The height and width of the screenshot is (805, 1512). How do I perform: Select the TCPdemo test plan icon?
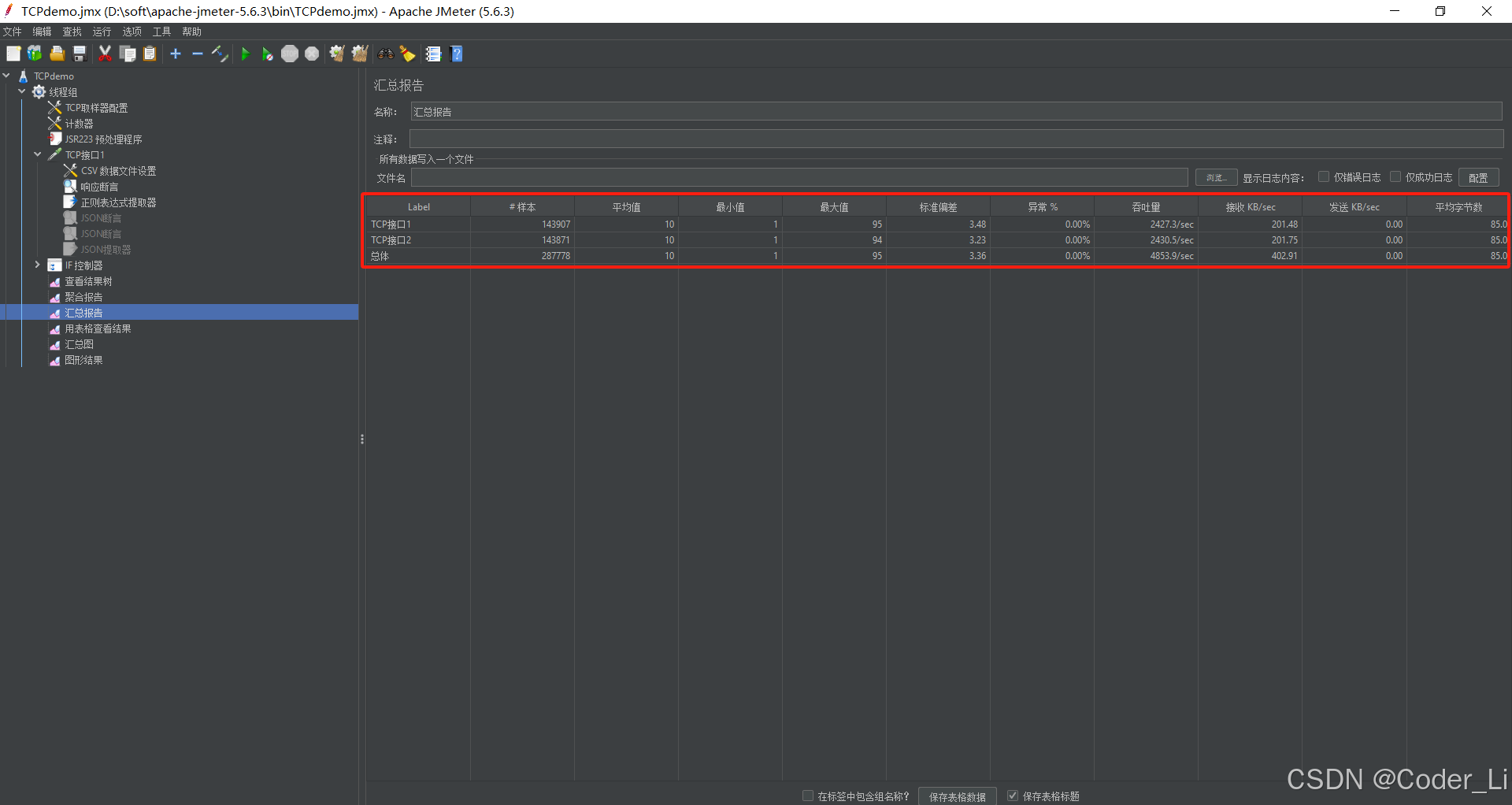pyautogui.click(x=23, y=76)
